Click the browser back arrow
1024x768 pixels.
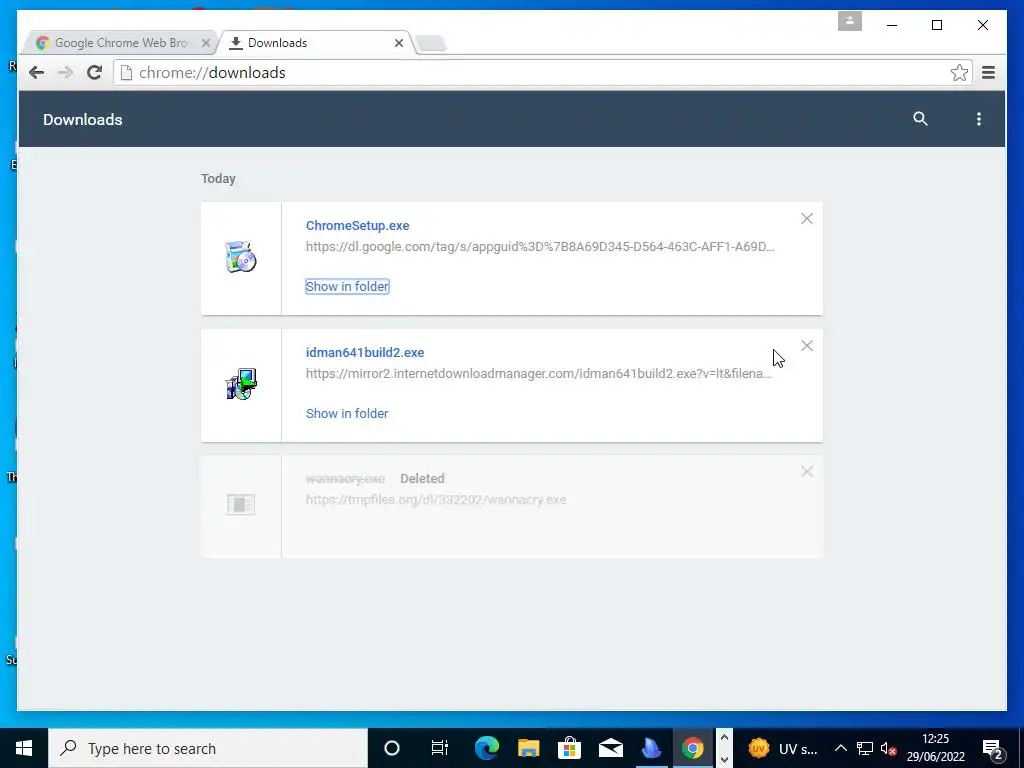point(37,72)
